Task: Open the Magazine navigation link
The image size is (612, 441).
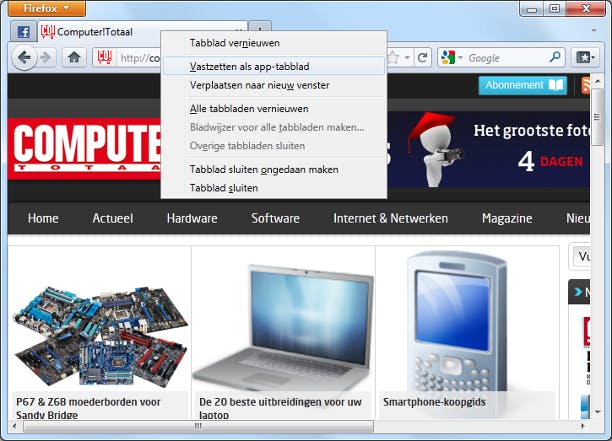Action: coord(507,218)
